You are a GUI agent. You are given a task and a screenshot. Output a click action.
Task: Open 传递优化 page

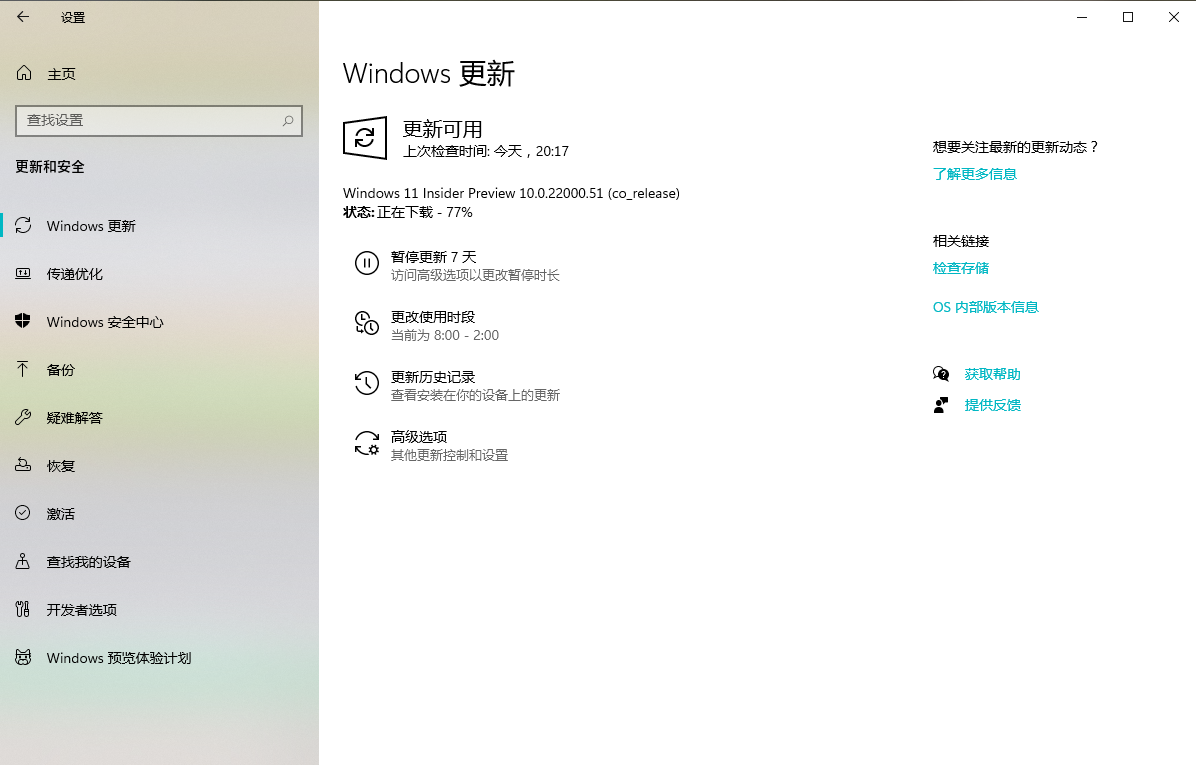(159, 274)
